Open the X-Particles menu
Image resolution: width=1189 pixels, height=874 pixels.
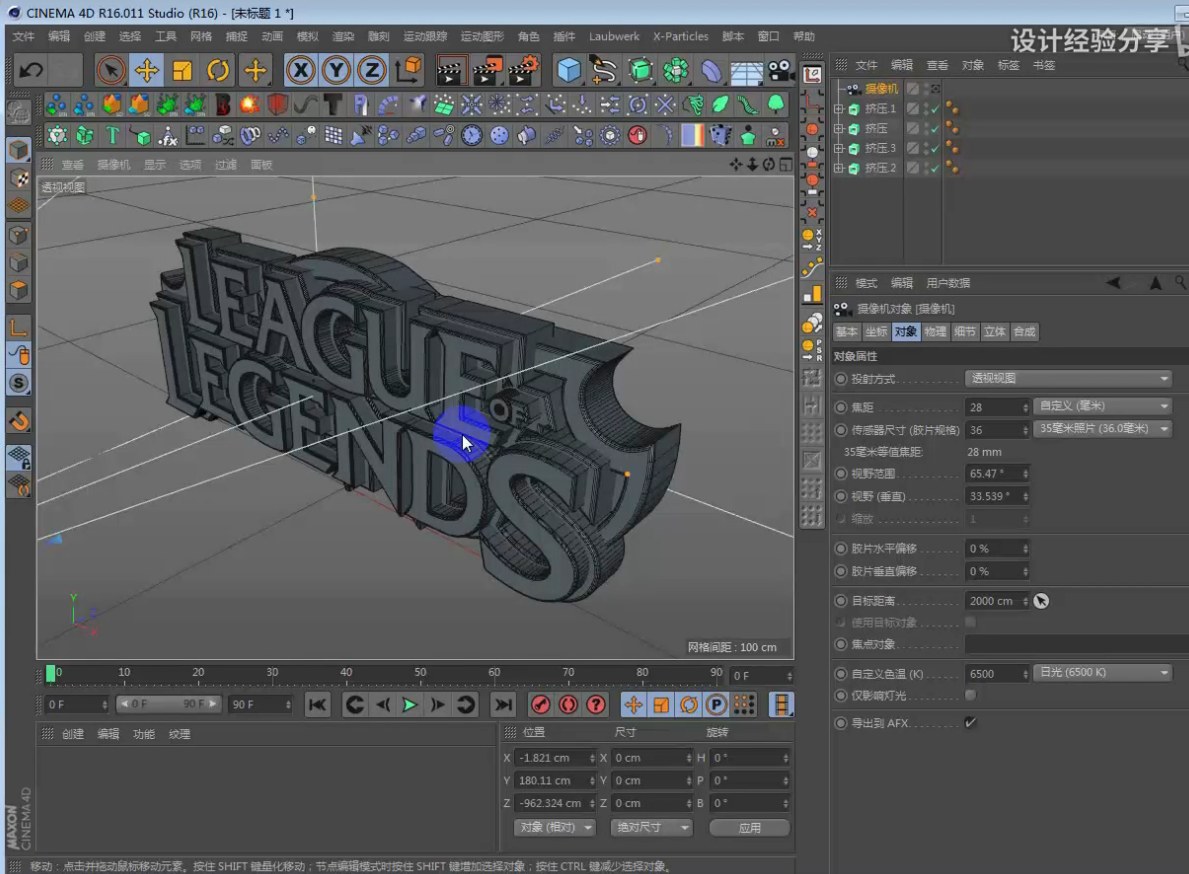point(680,36)
